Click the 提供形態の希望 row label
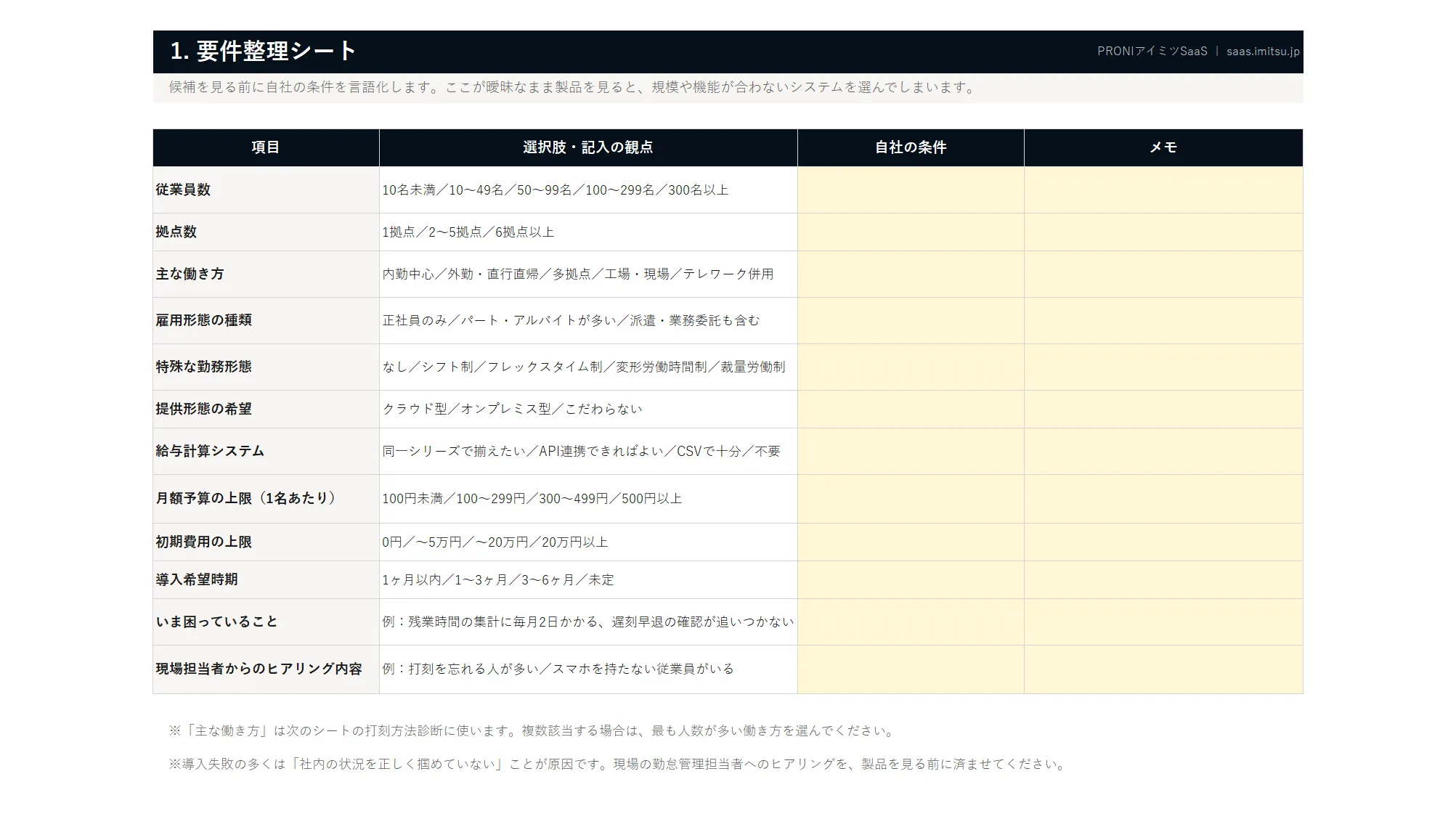Viewport: 1456px width, 819px height. tap(204, 409)
